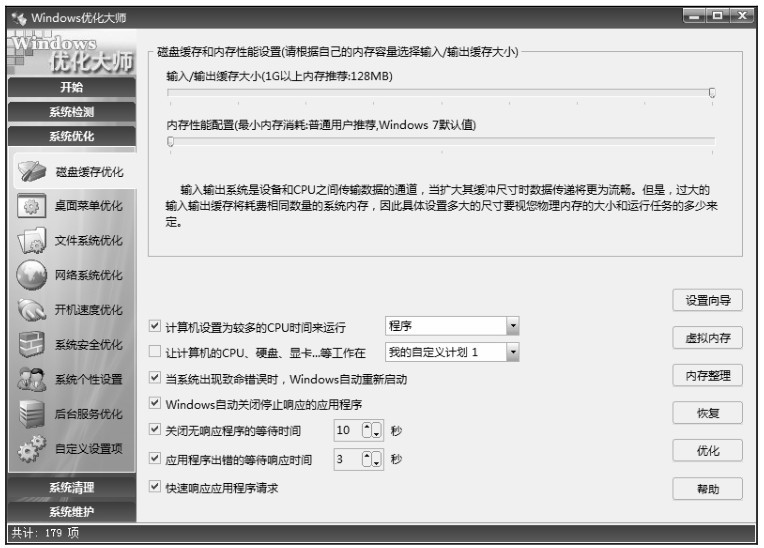Click the 输入/输出缓存大小 slider thumb
This screenshot has width=764, height=548.
pyautogui.click(x=712, y=93)
